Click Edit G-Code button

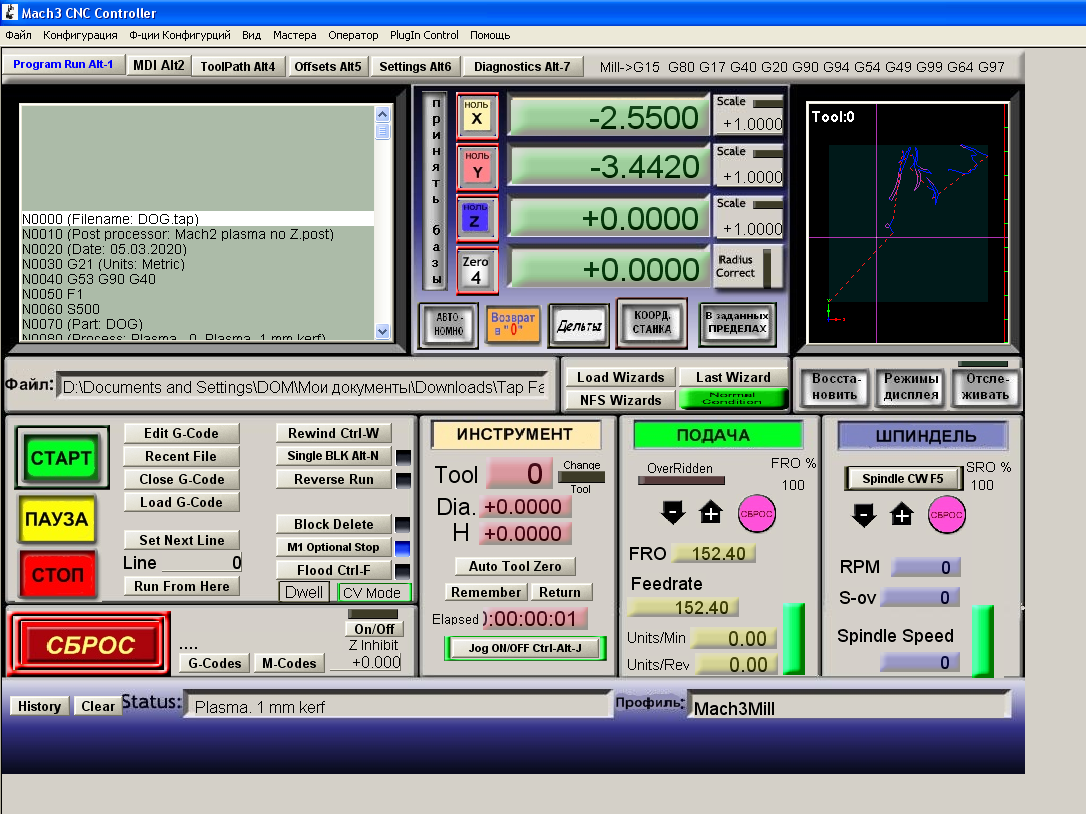(181, 434)
